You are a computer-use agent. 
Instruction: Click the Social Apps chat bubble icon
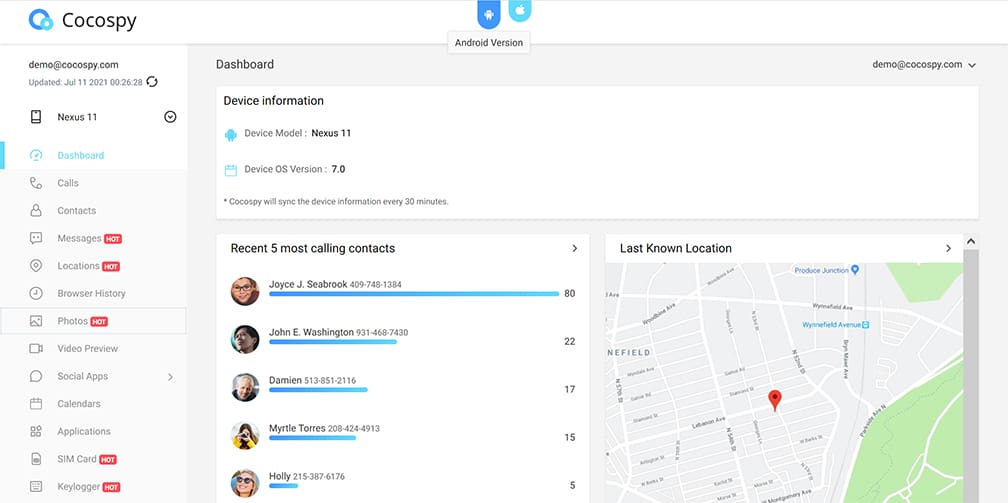click(x=36, y=376)
